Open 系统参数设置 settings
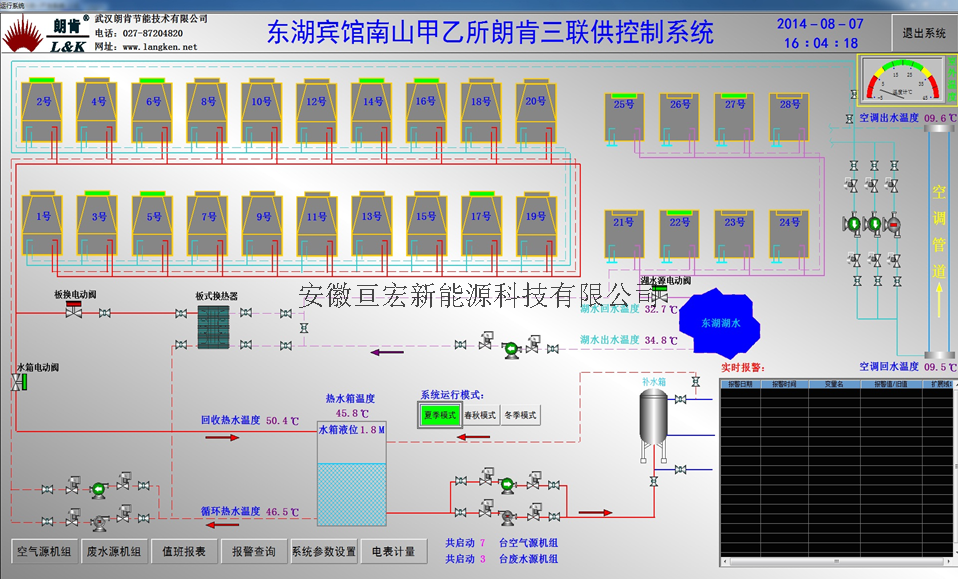This screenshot has height=579, width=958. 324,552
